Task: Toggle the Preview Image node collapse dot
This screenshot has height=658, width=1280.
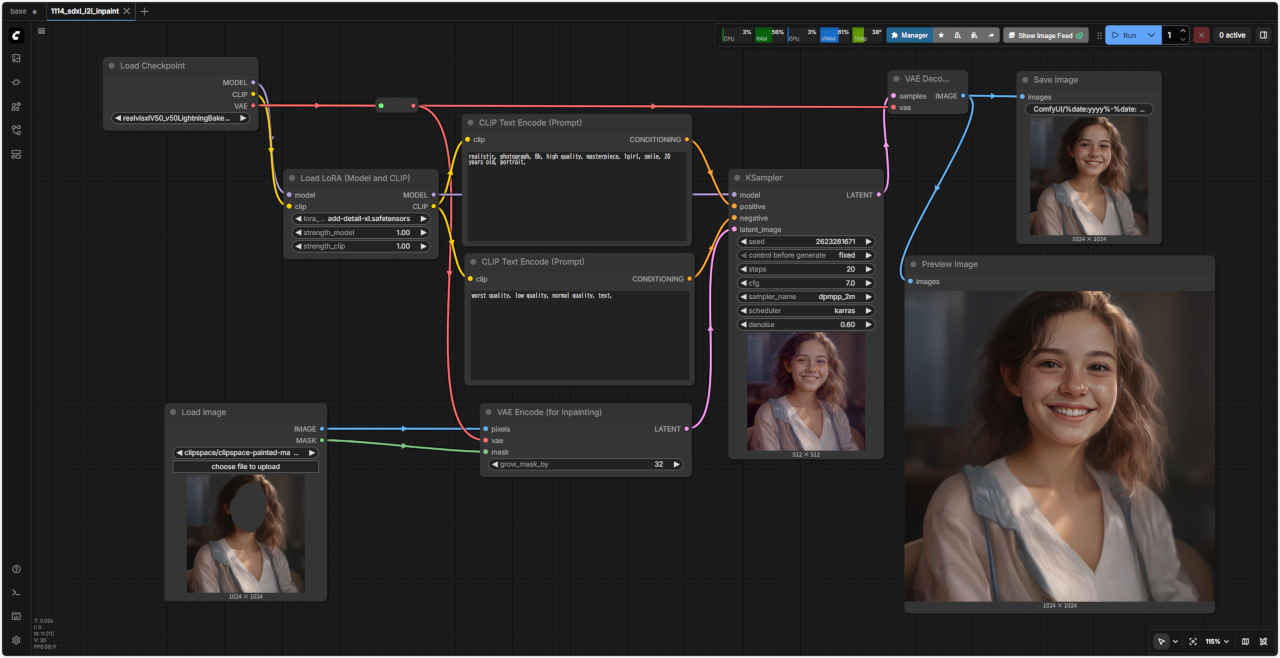Action: pos(913,265)
